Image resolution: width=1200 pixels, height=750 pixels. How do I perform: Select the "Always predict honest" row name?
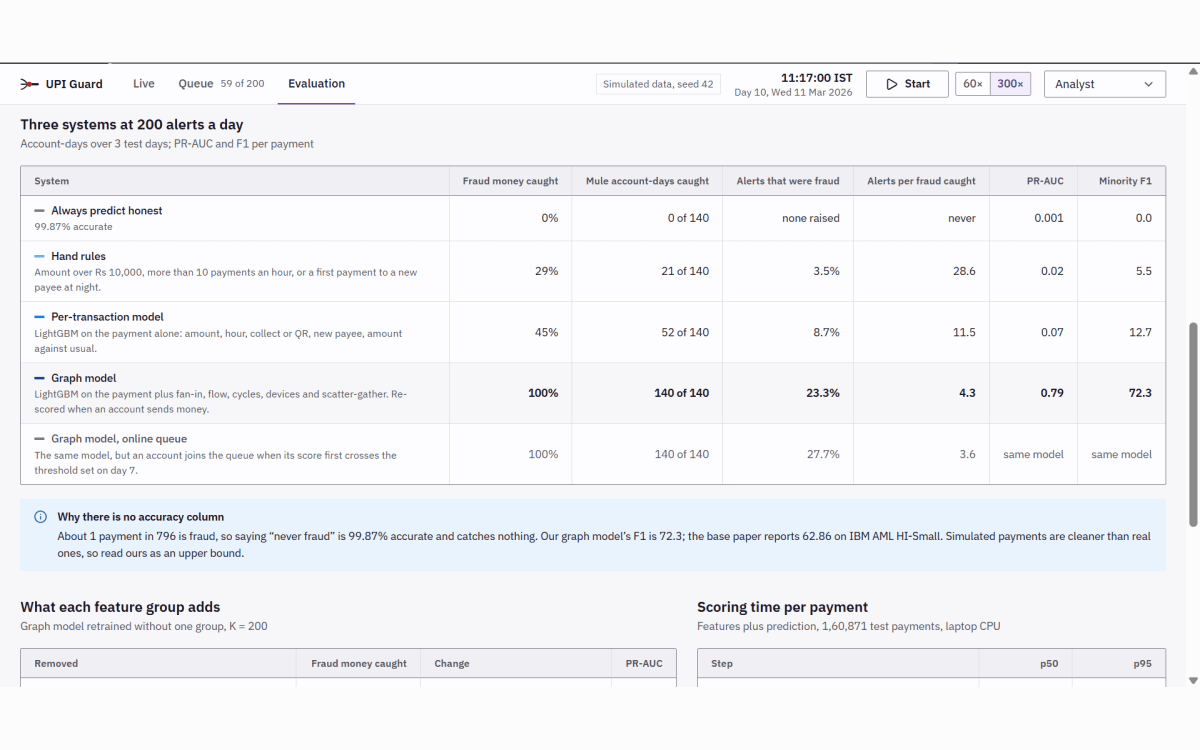[107, 211]
